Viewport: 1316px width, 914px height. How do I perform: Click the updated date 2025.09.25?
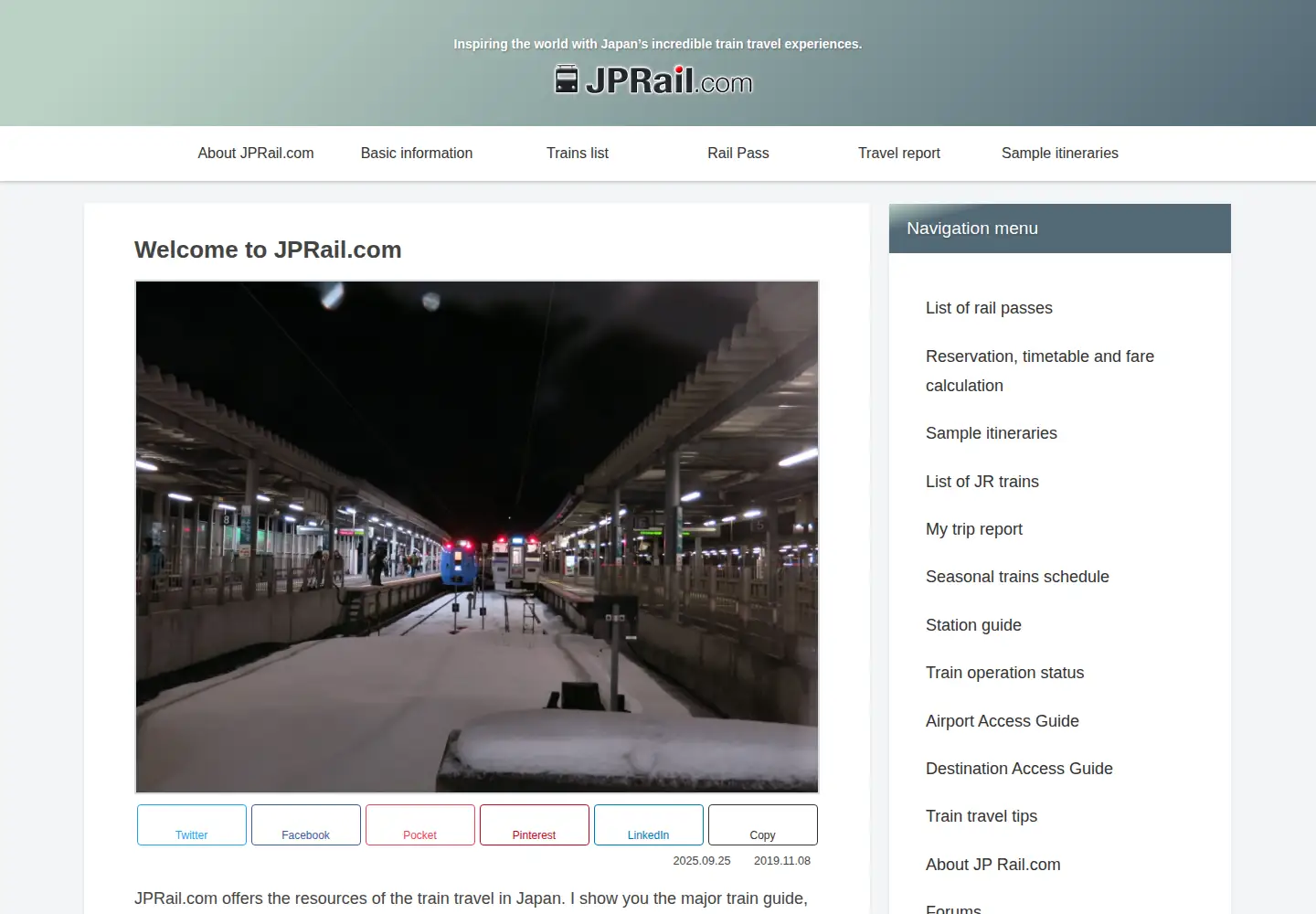pos(702,861)
